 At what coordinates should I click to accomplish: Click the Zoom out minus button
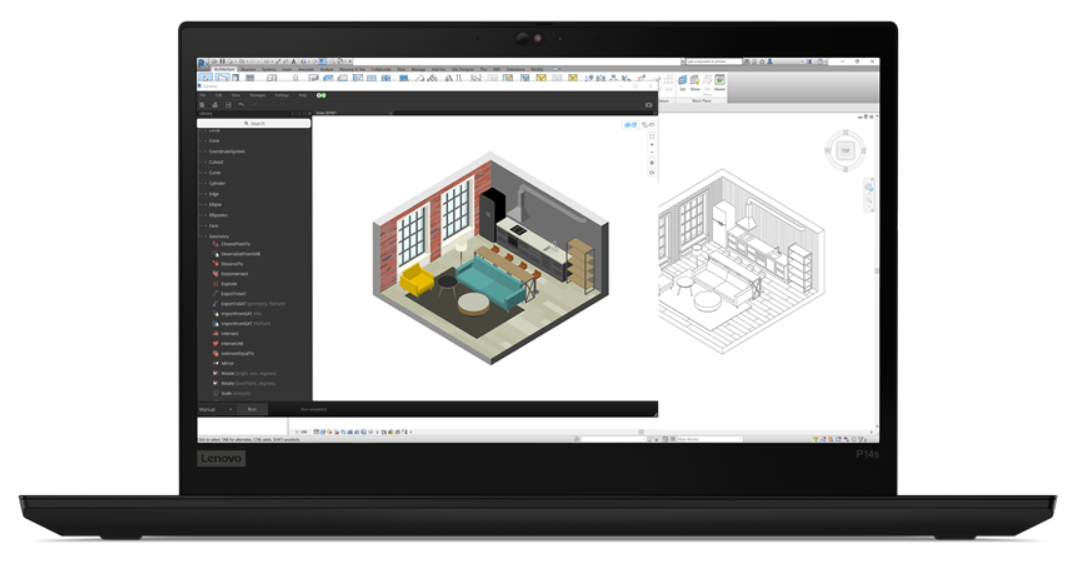coord(652,154)
